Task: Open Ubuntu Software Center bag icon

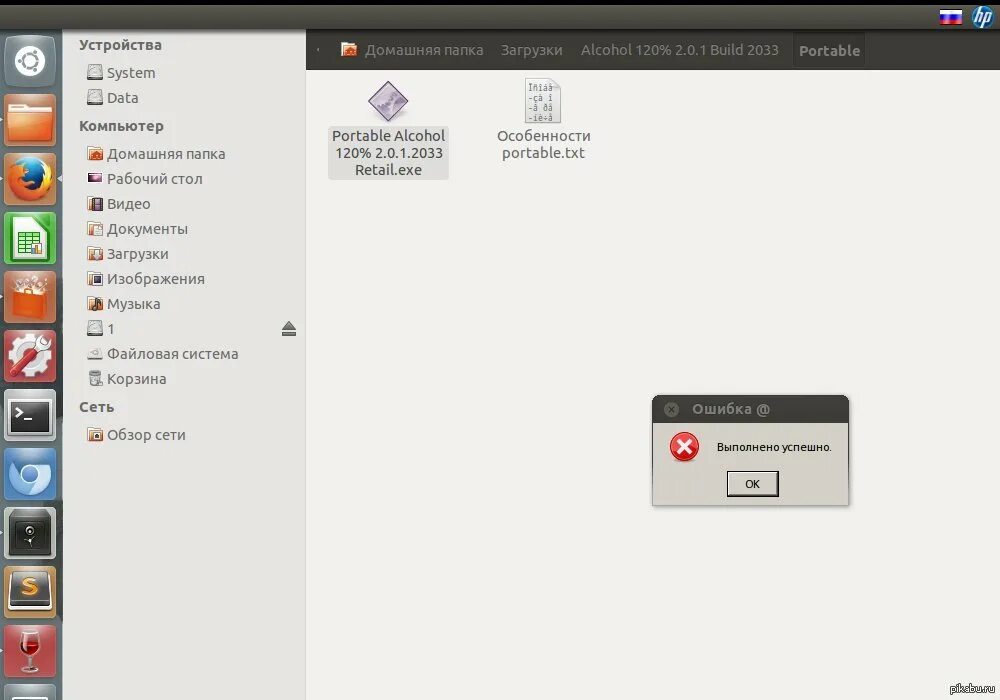Action: coord(30,297)
